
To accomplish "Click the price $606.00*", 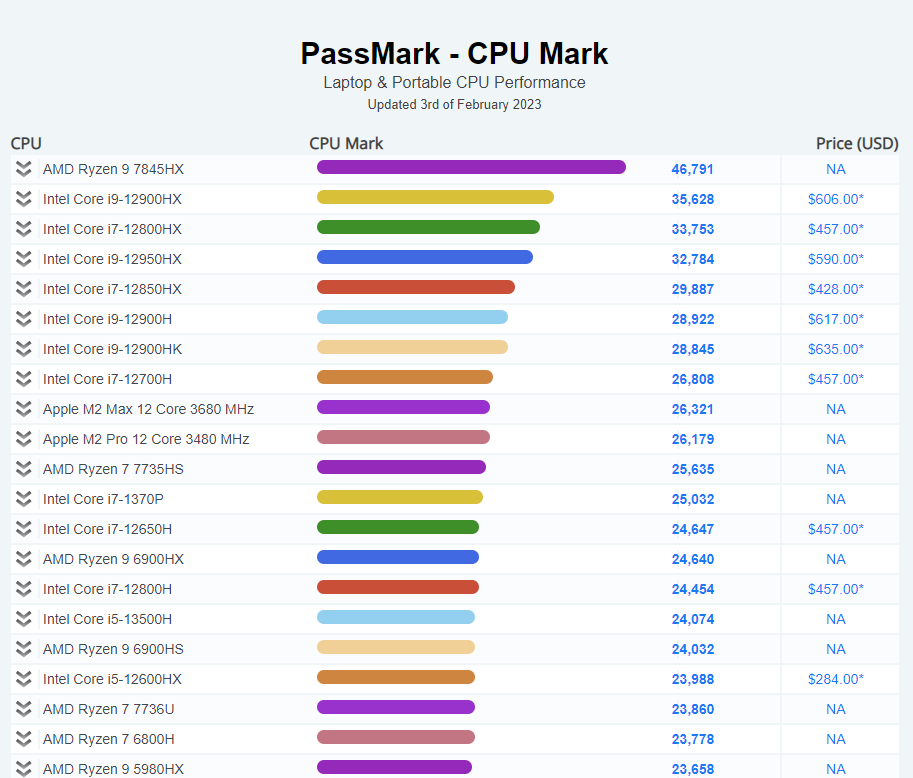I will pyautogui.click(x=836, y=199).
